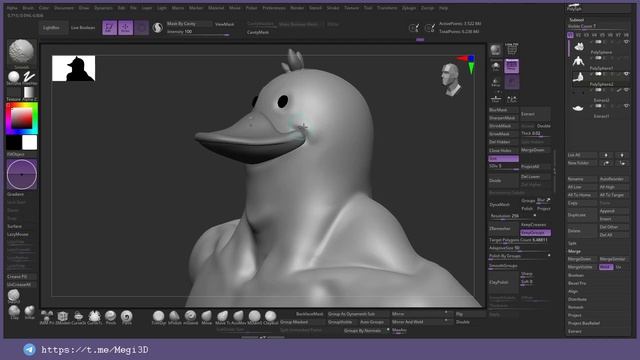640x360 pixels.
Task: Expand the Remesh section
Action: (576, 307)
